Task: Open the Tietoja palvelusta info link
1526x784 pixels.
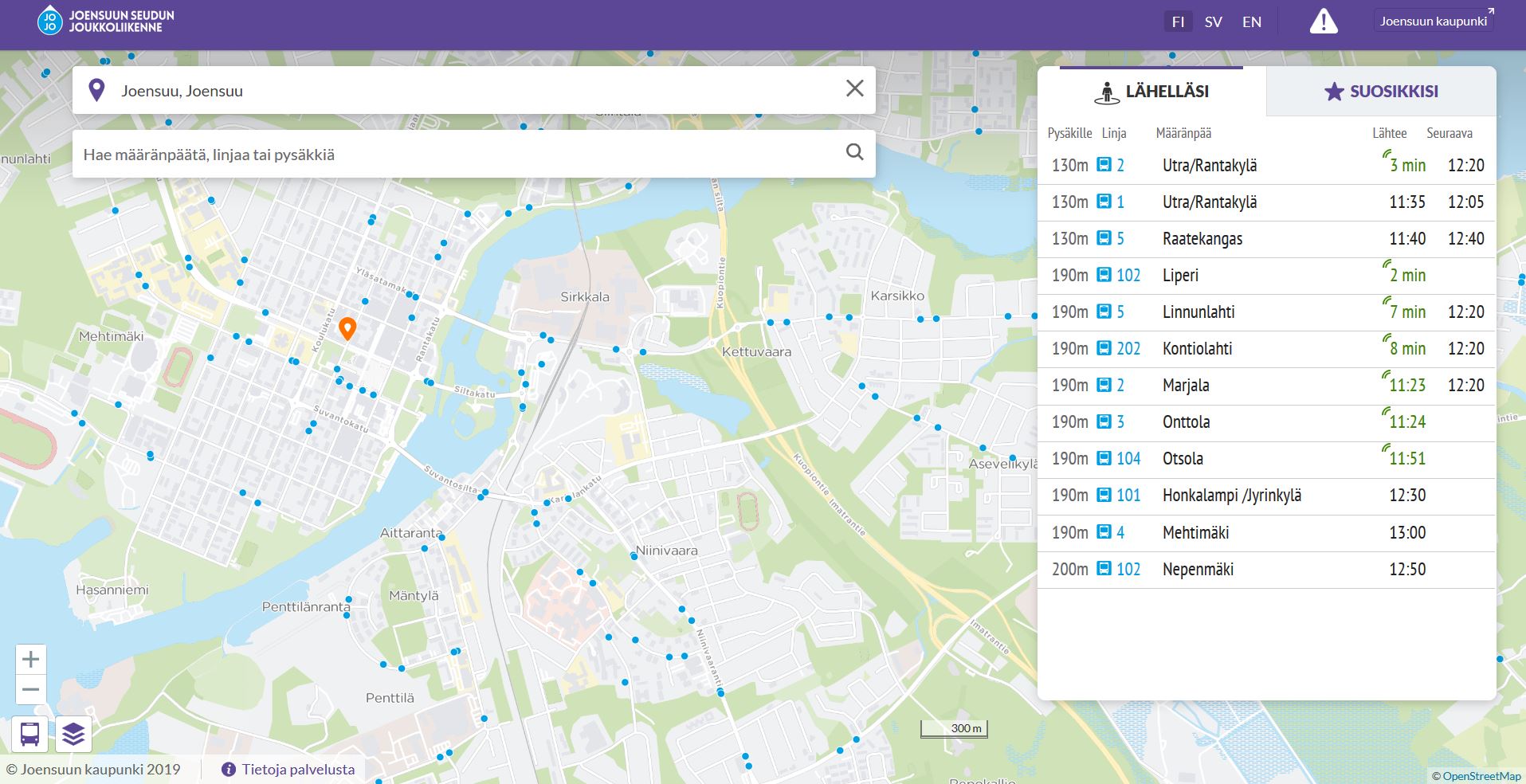Action: (x=288, y=770)
